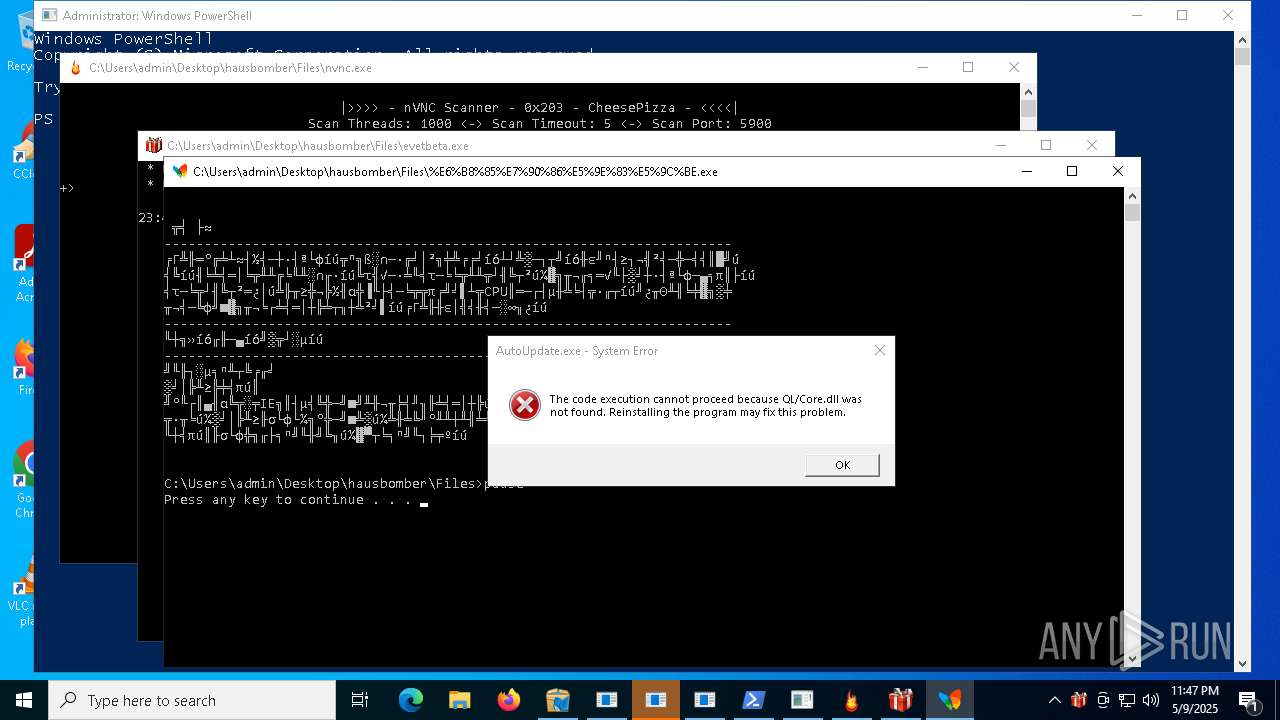Click the front console window's title icon
The width and height of the screenshot is (1280, 720).
point(180,171)
